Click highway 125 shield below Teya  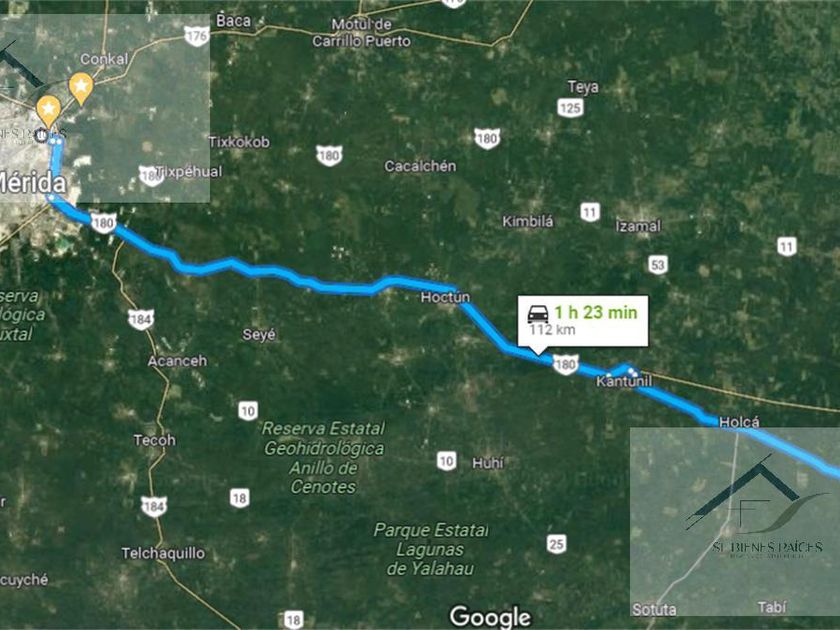[x=570, y=108]
